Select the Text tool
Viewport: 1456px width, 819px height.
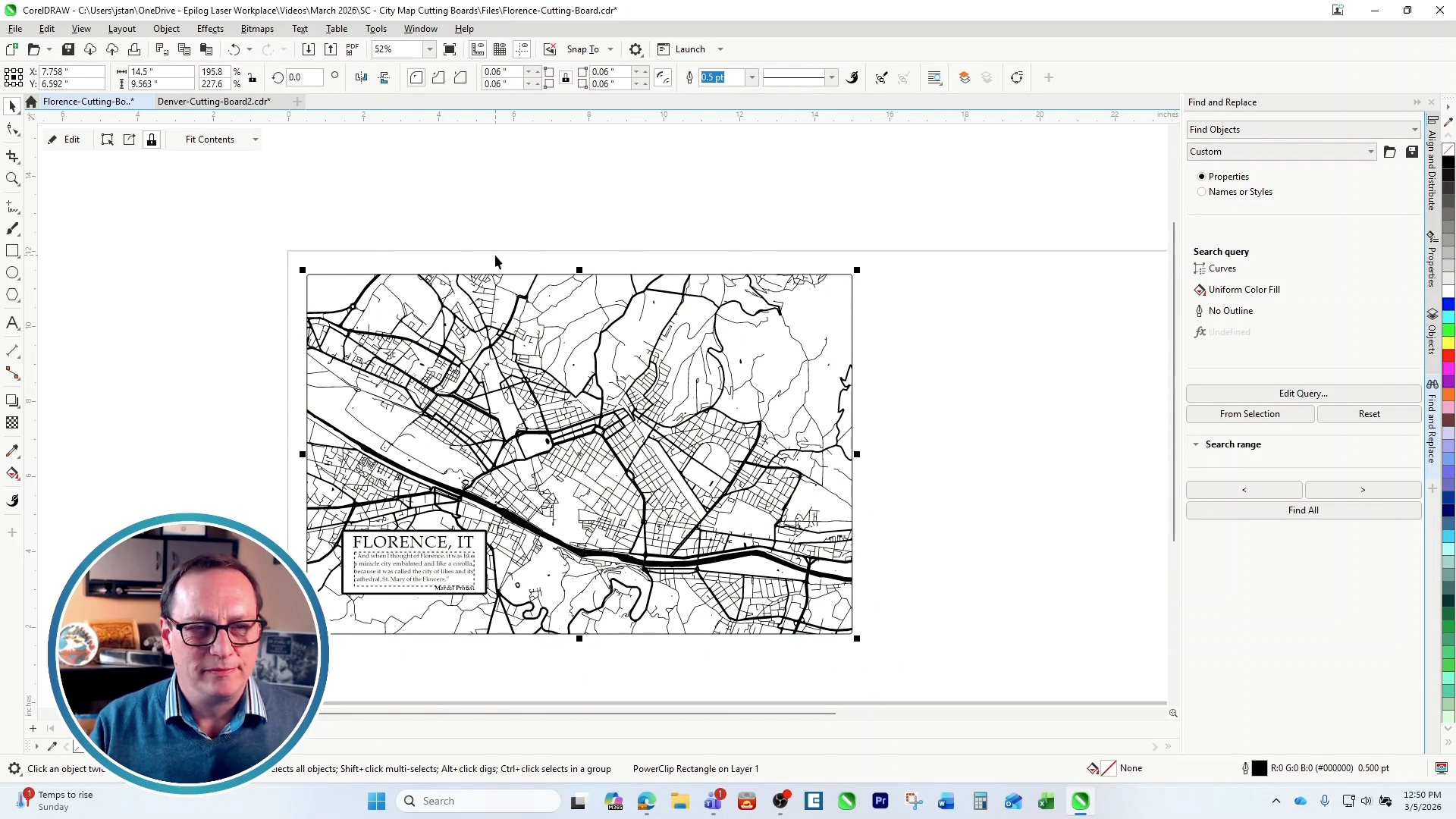tap(12, 322)
